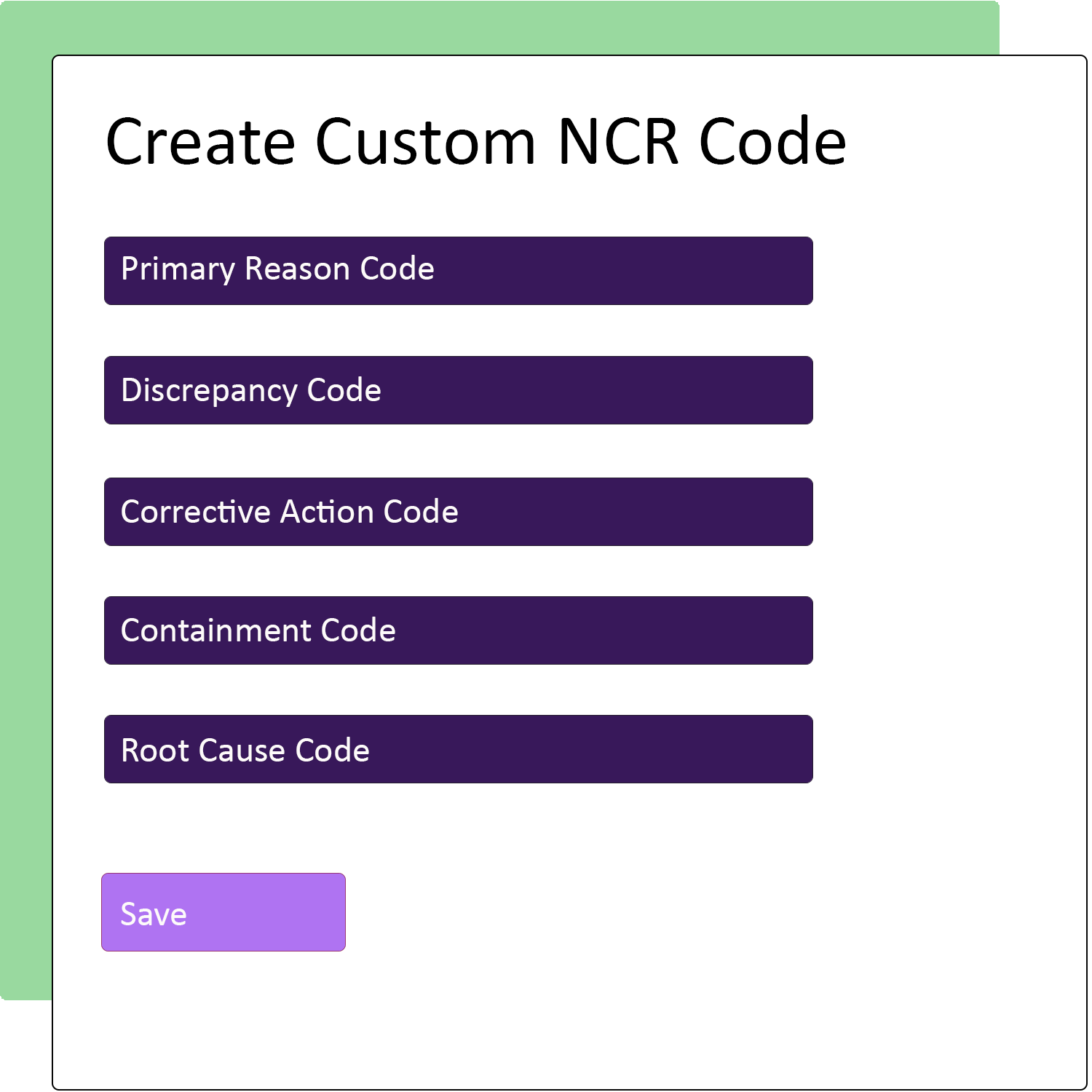The height and width of the screenshot is (1092, 1092).
Task: Expand the Root Cause Code selector
Action: pos(457,748)
